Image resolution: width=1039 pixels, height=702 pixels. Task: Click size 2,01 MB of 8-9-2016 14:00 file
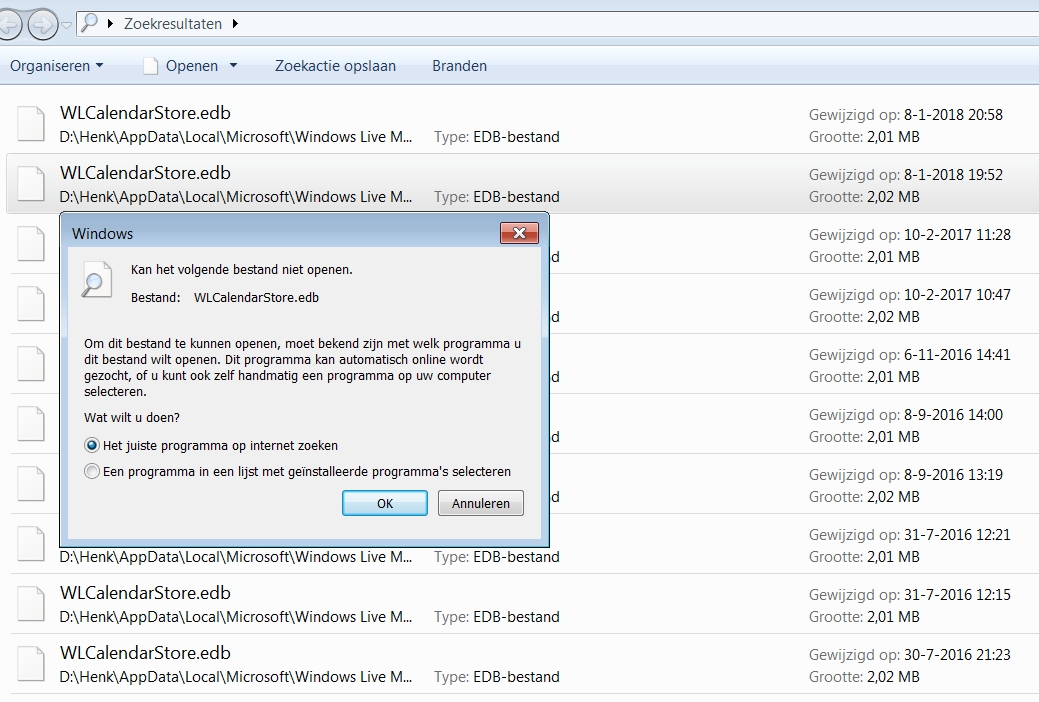[x=893, y=437]
